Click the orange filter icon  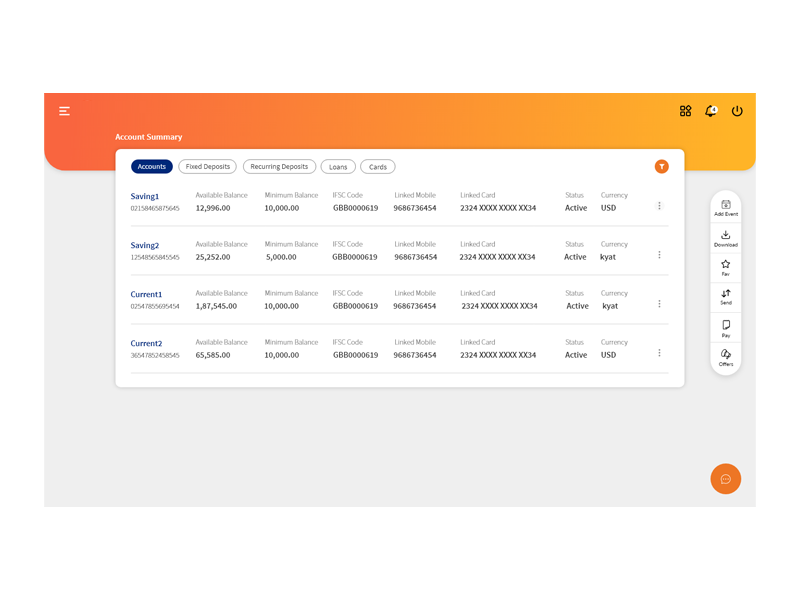coord(662,167)
